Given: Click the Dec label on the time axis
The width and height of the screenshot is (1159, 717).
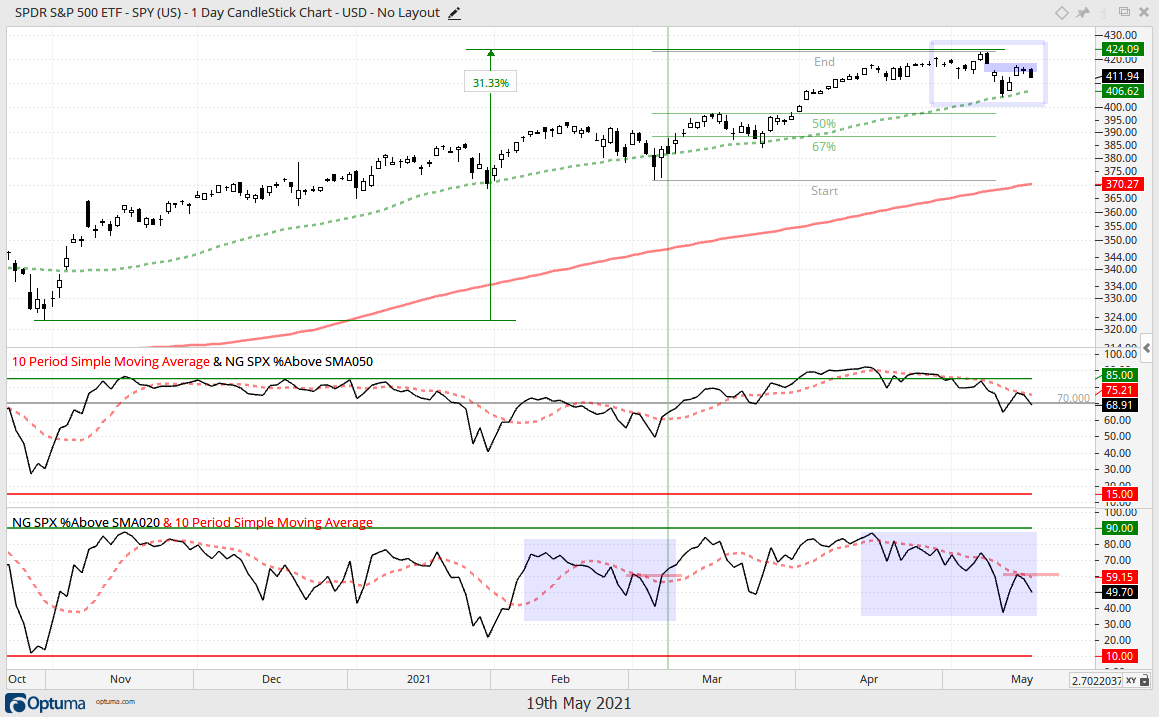Looking at the screenshot, I should pos(271,679).
